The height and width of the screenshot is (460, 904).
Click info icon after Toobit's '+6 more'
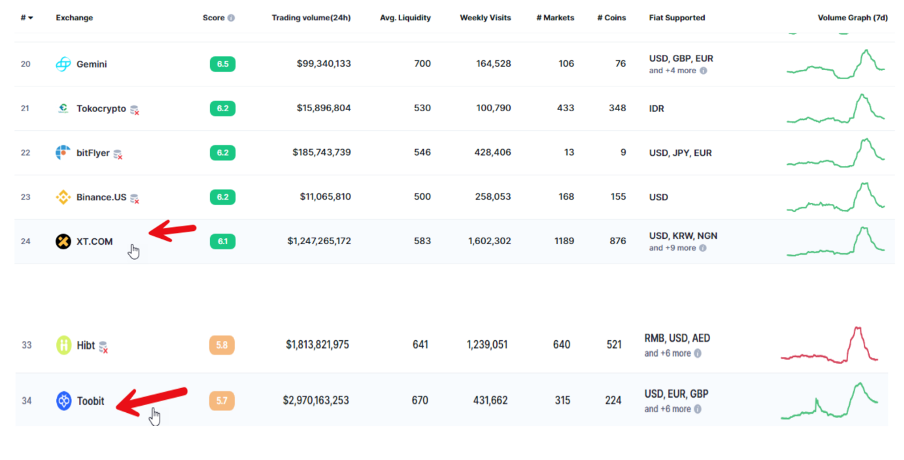pos(698,409)
